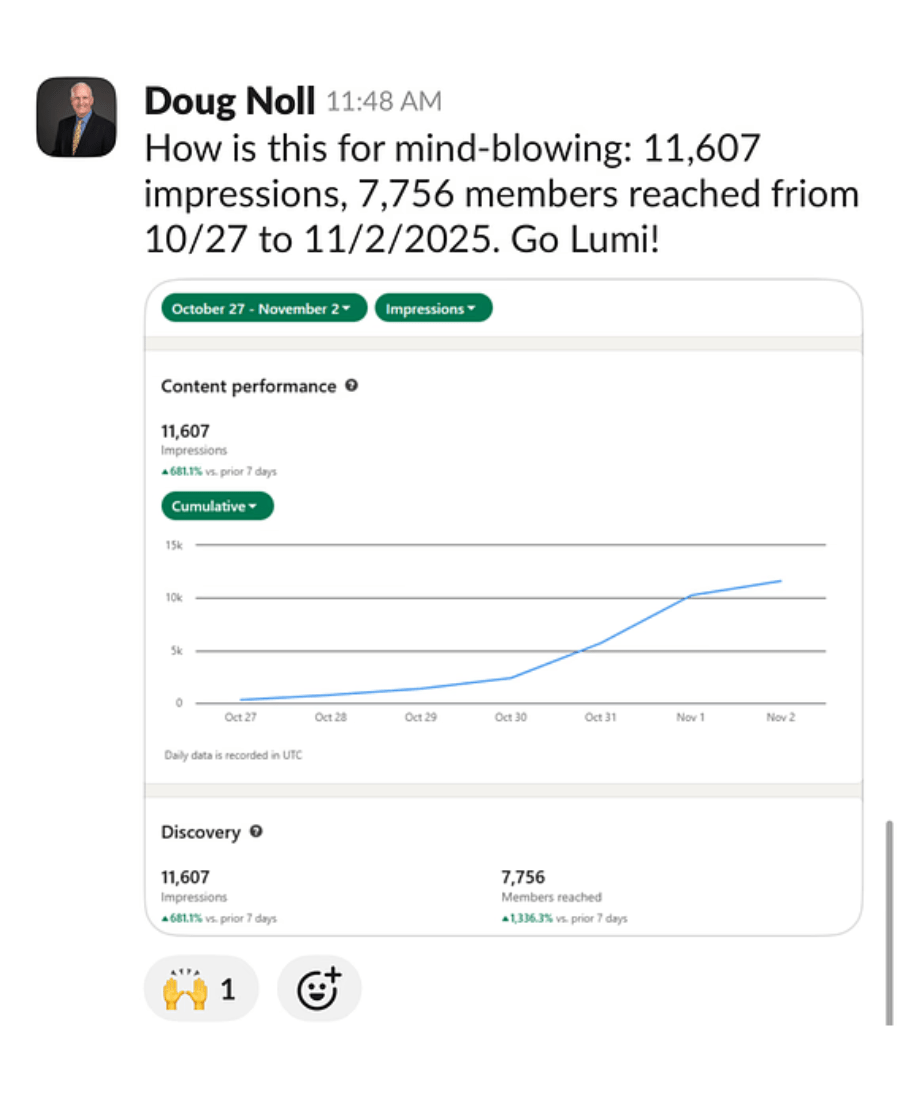Click the Content performance heading
900x1100 pixels.
[248, 386]
